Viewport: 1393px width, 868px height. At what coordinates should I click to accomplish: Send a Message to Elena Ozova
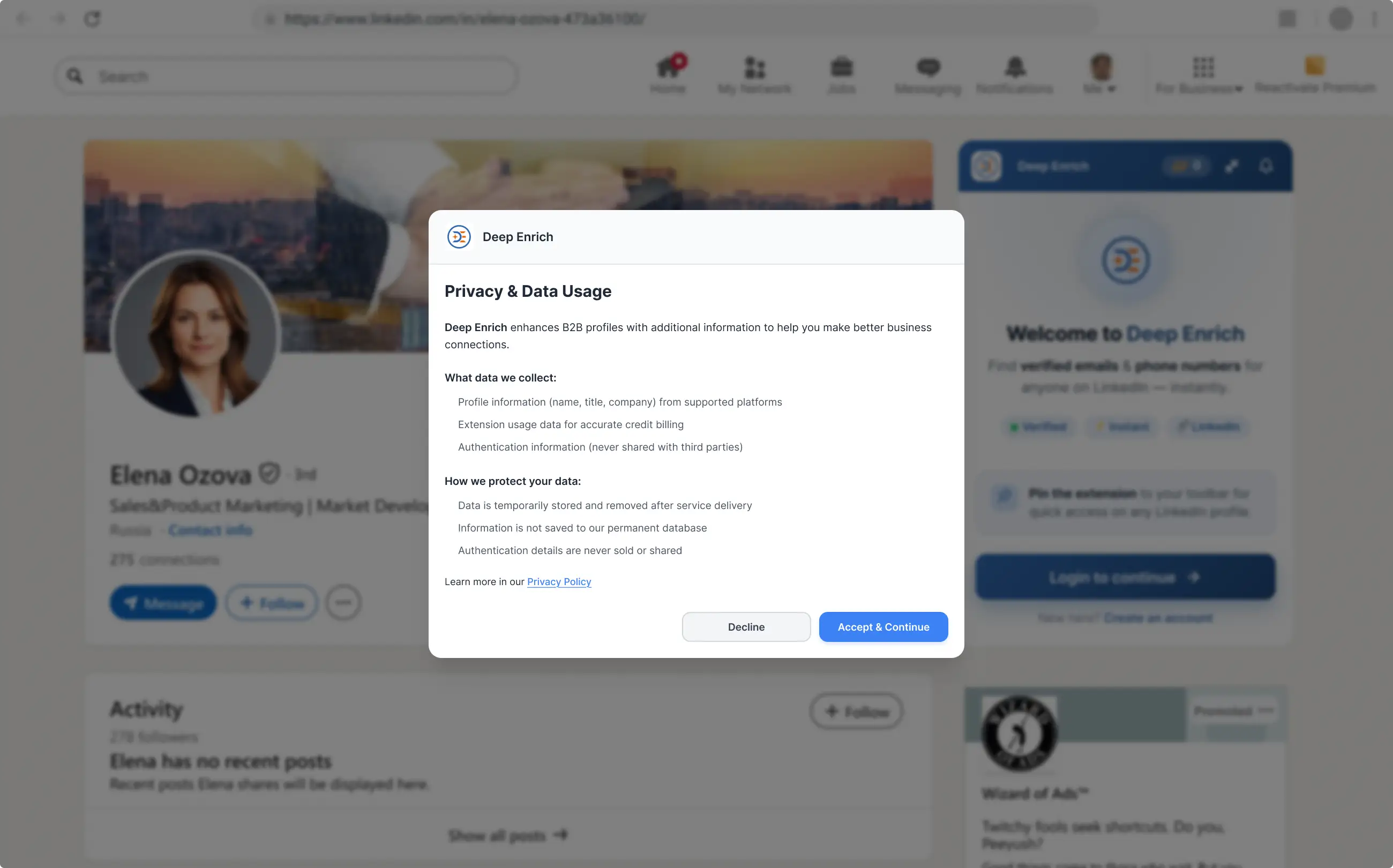[163, 603]
